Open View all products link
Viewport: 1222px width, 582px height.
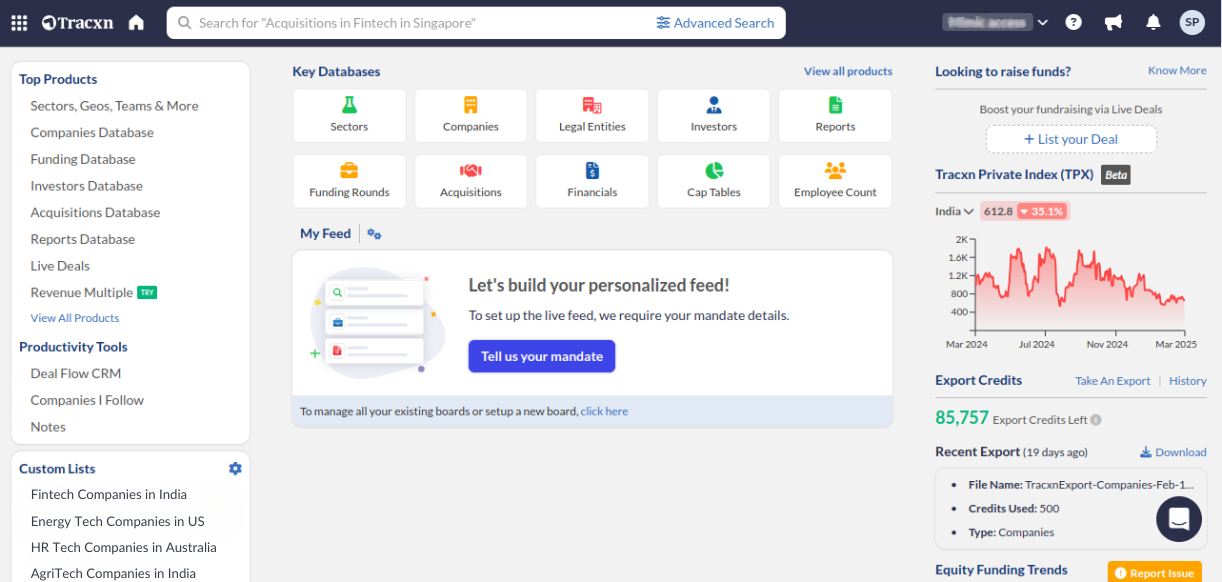848,71
